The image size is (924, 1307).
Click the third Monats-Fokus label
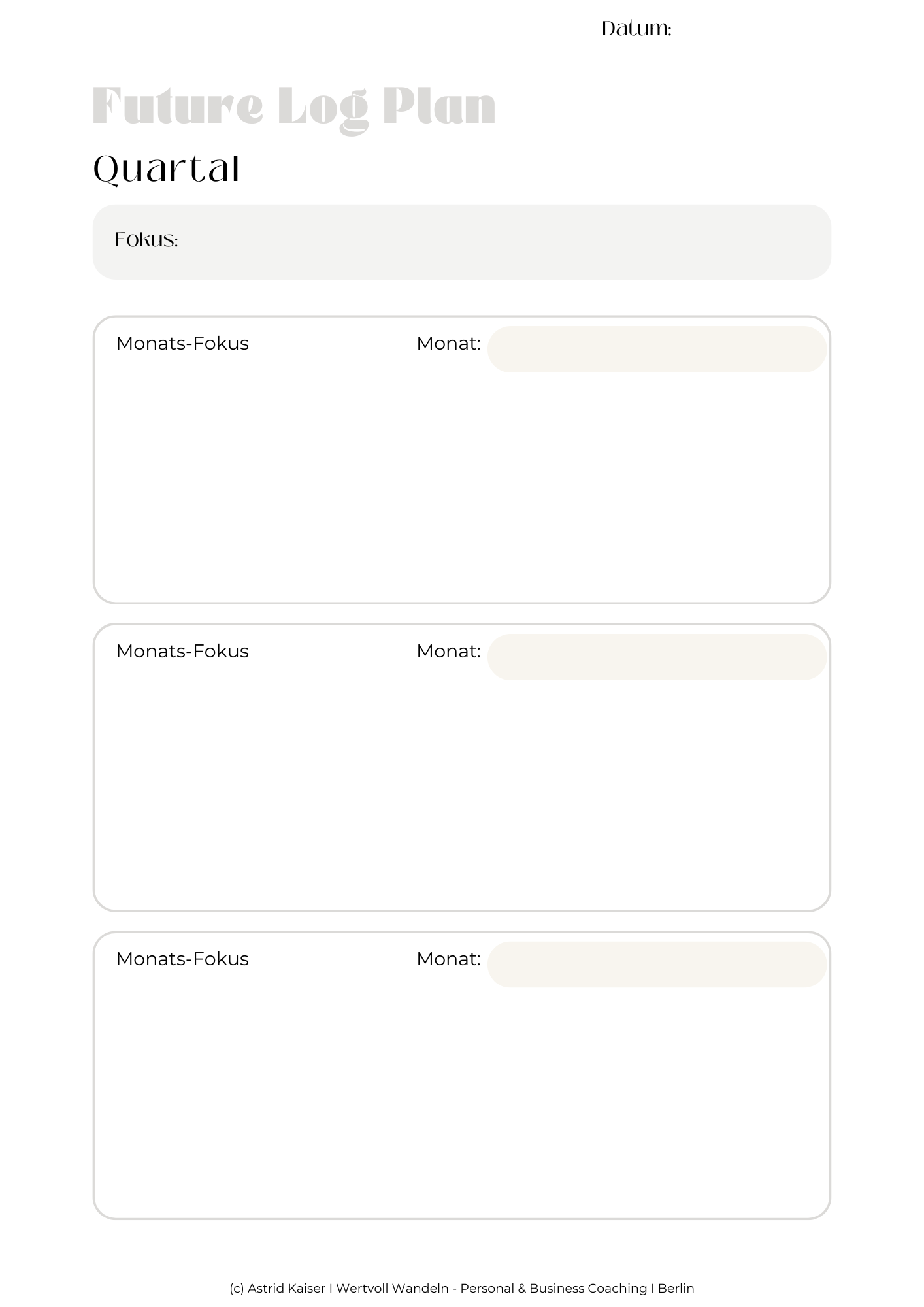tap(182, 959)
